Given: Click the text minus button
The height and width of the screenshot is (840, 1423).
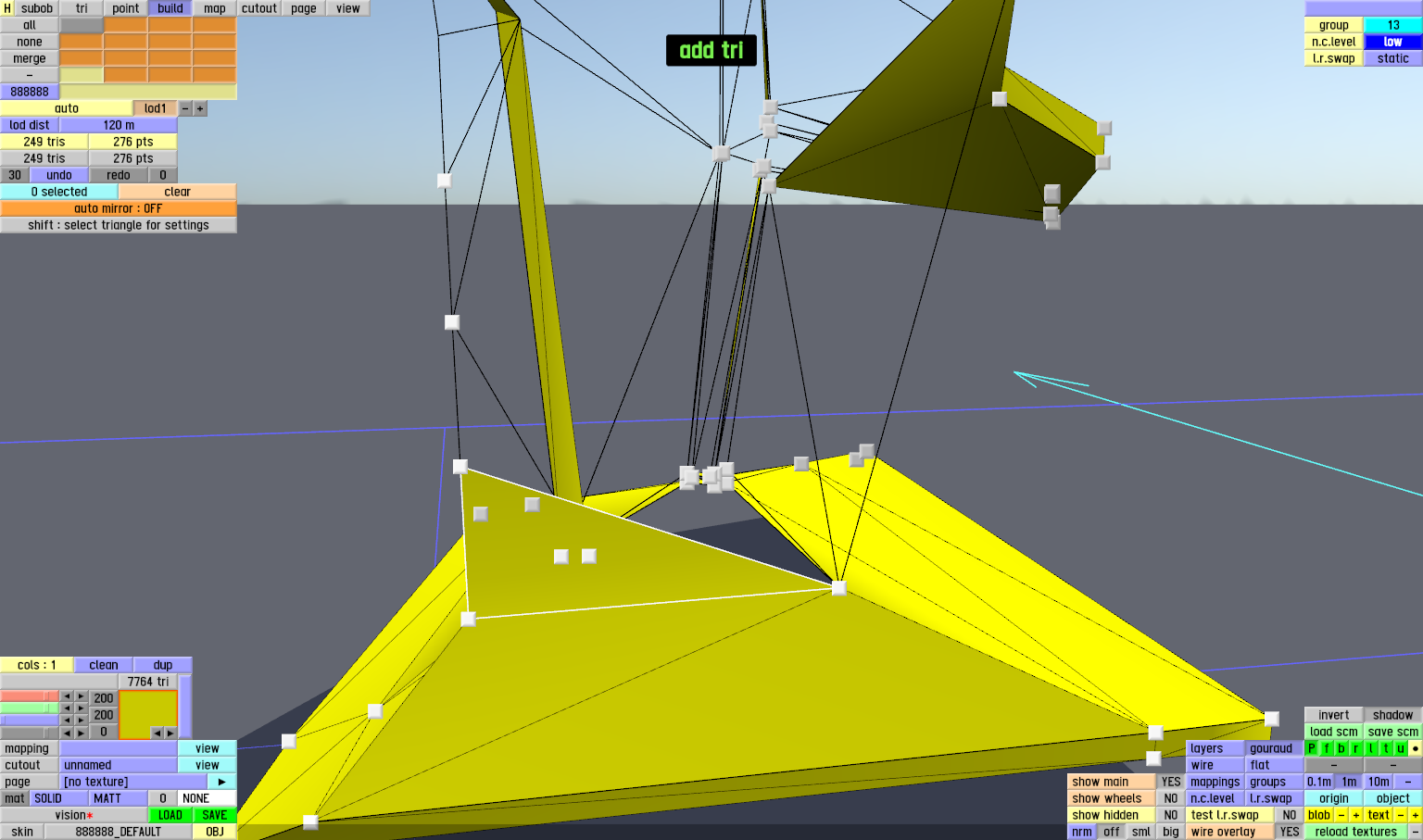Looking at the screenshot, I should point(1401,815).
